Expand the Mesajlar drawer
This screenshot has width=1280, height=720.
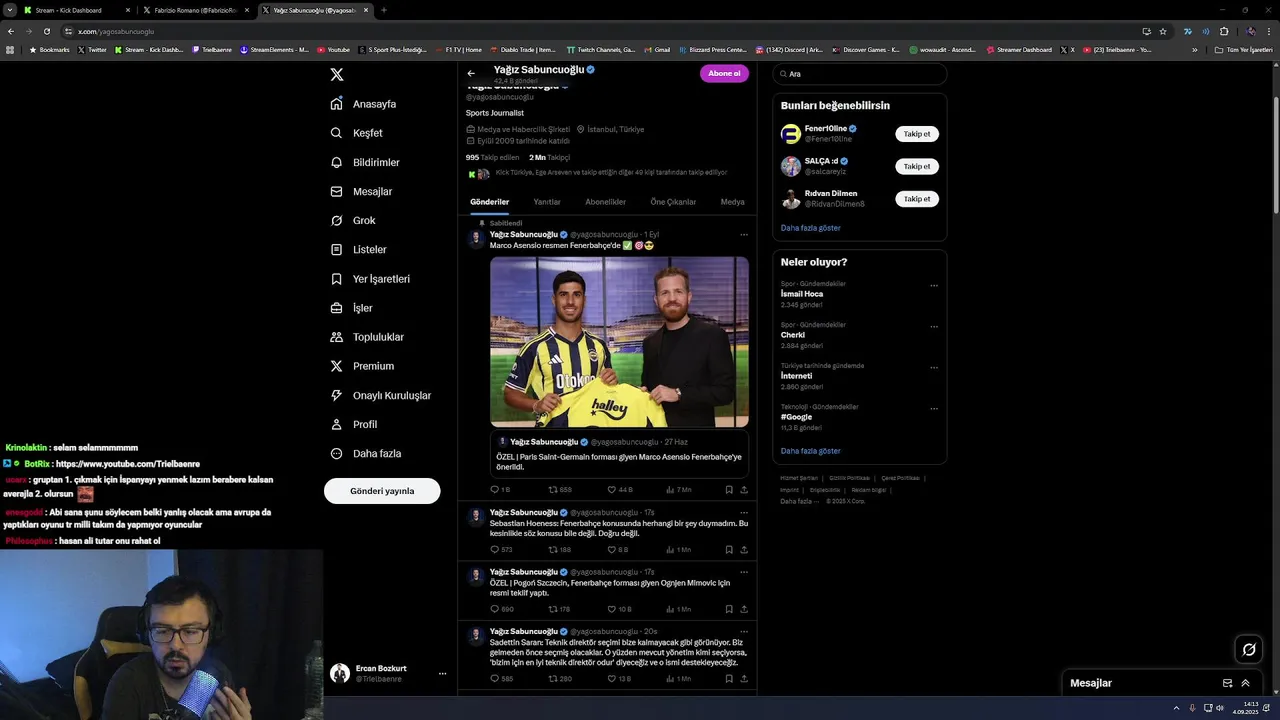pos(1246,683)
